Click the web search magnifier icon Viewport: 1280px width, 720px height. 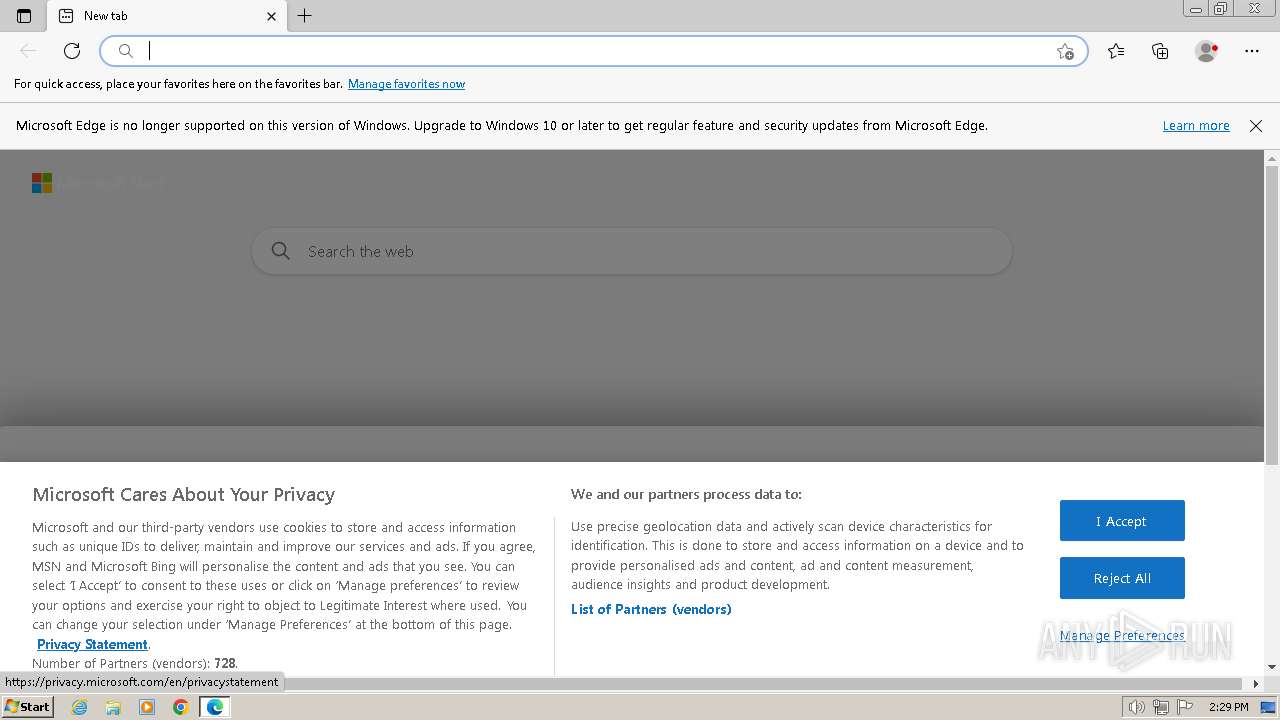(281, 251)
